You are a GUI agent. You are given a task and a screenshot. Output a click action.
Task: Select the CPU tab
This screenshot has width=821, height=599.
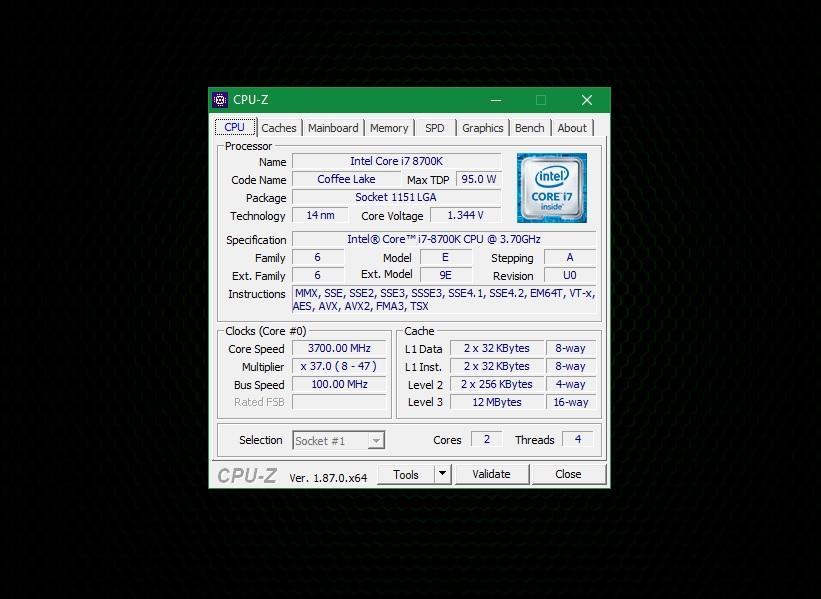pos(235,127)
